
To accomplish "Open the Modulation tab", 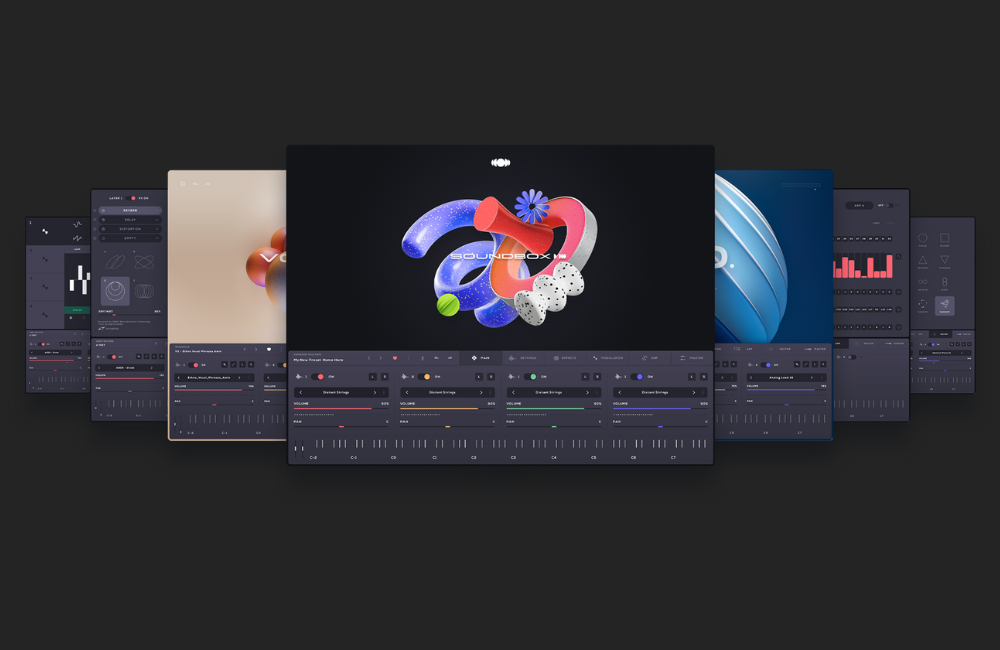I will tap(608, 358).
